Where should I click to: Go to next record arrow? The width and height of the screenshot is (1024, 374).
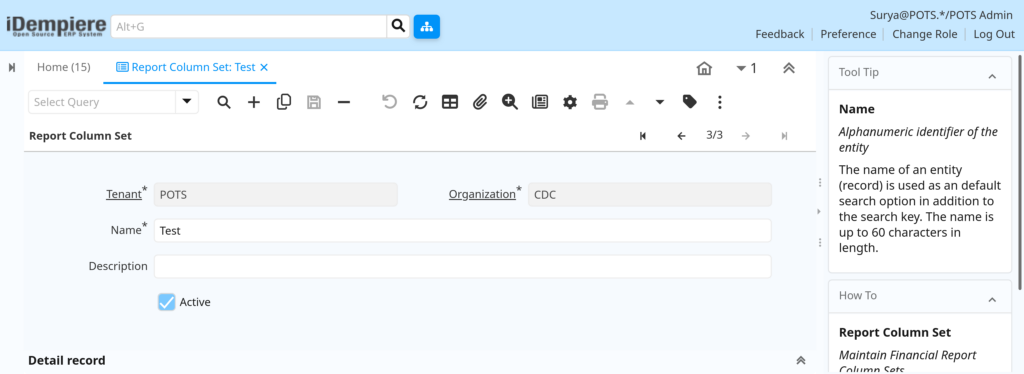click(x=746, y=136)
